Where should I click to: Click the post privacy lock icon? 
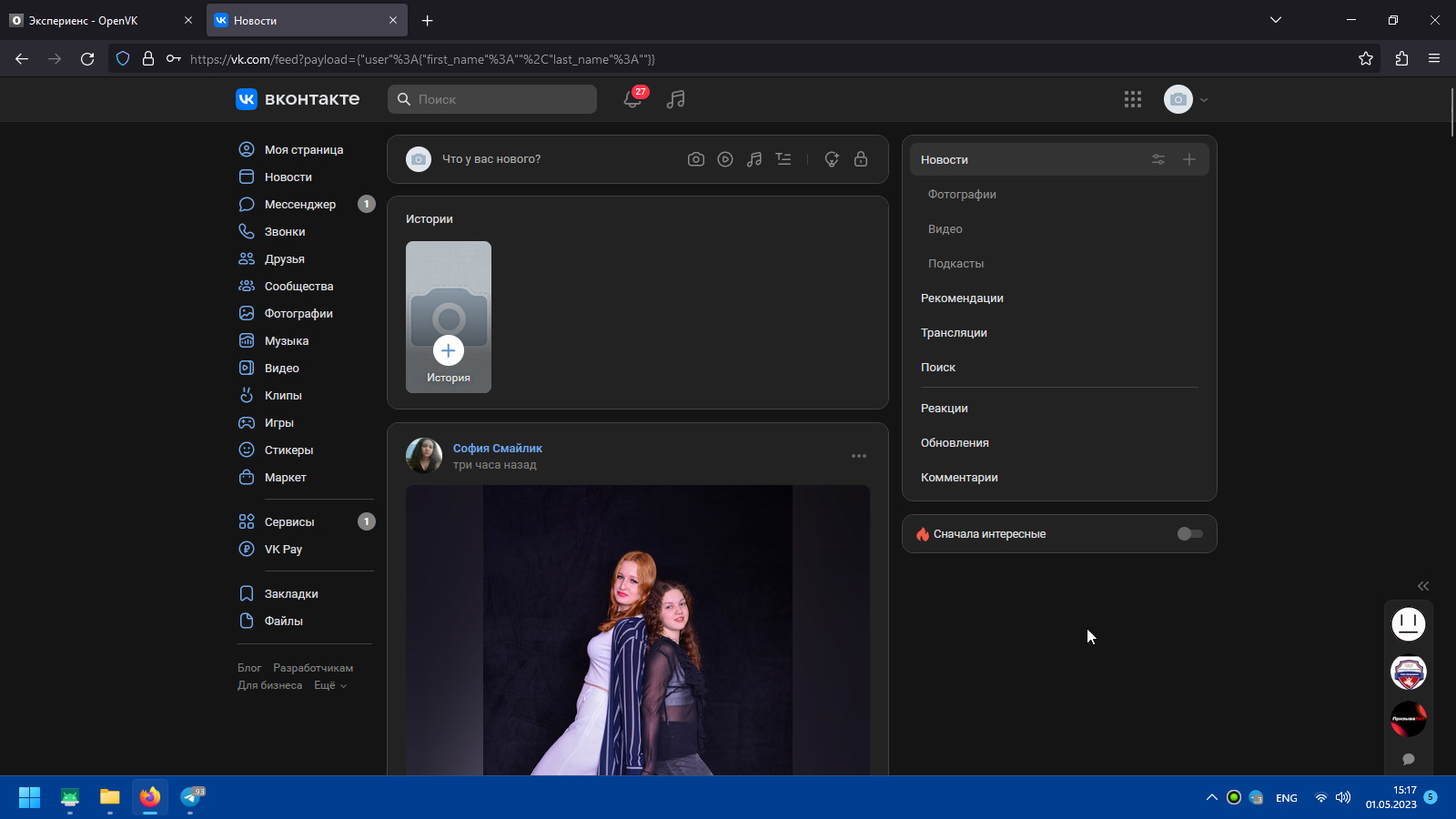pos(861,159)
